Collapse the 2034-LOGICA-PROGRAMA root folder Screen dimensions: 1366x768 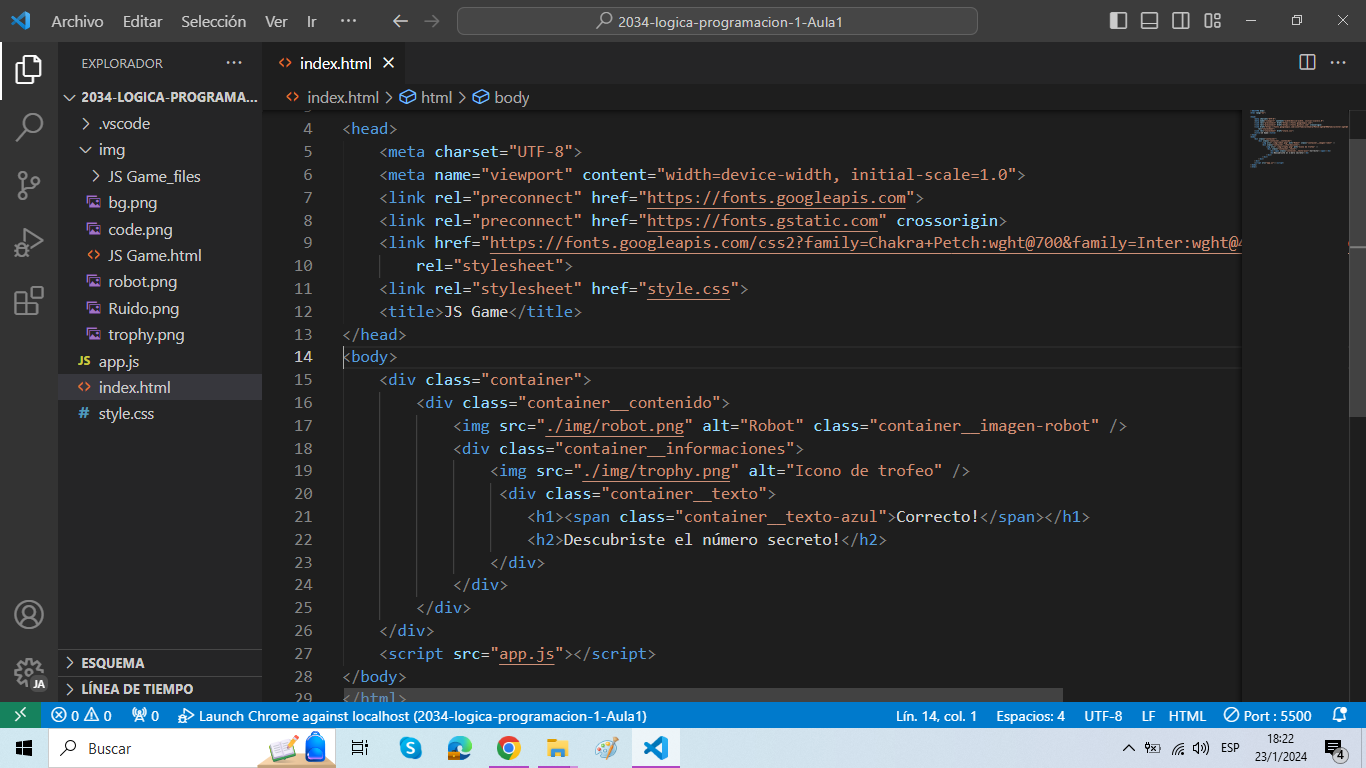coord(160,97)
